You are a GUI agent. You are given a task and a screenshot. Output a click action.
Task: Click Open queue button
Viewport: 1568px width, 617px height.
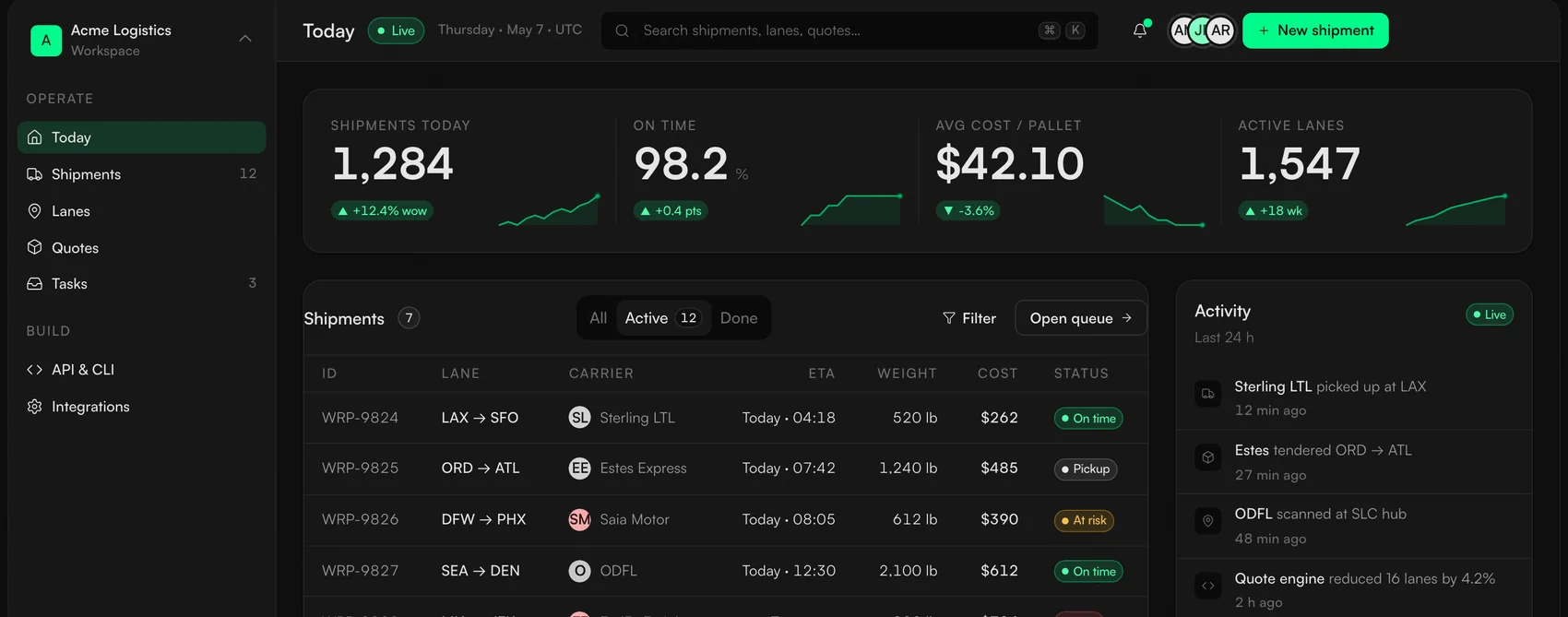[1081, 318]
